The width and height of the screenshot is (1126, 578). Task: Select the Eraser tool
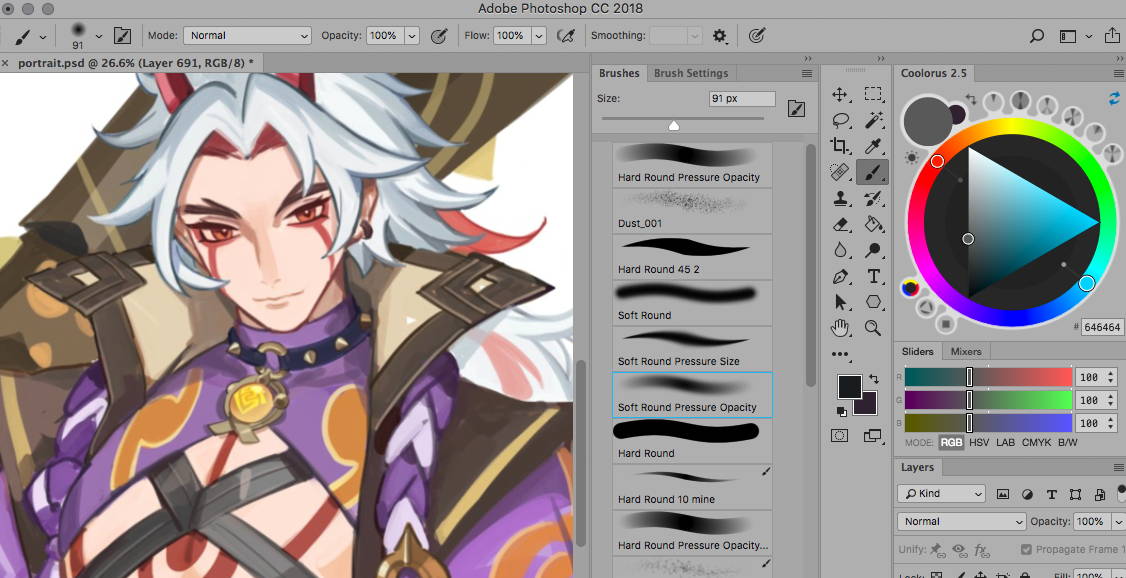point(839,224)
